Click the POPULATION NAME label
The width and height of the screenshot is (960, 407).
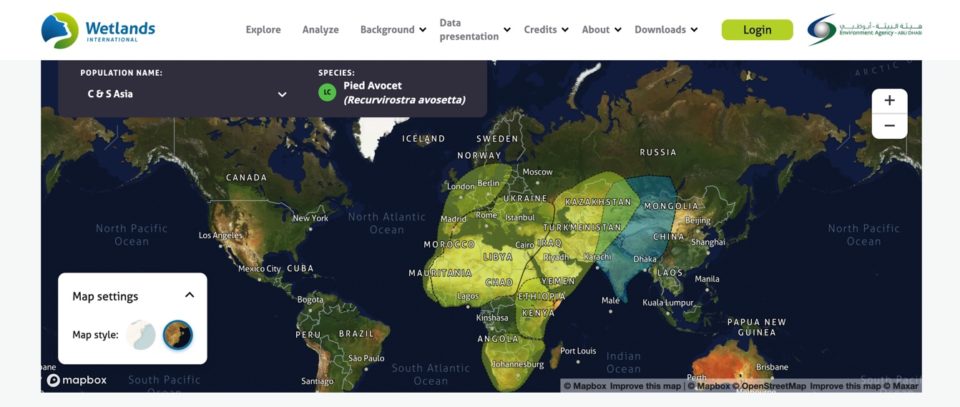tap(121, 73)
